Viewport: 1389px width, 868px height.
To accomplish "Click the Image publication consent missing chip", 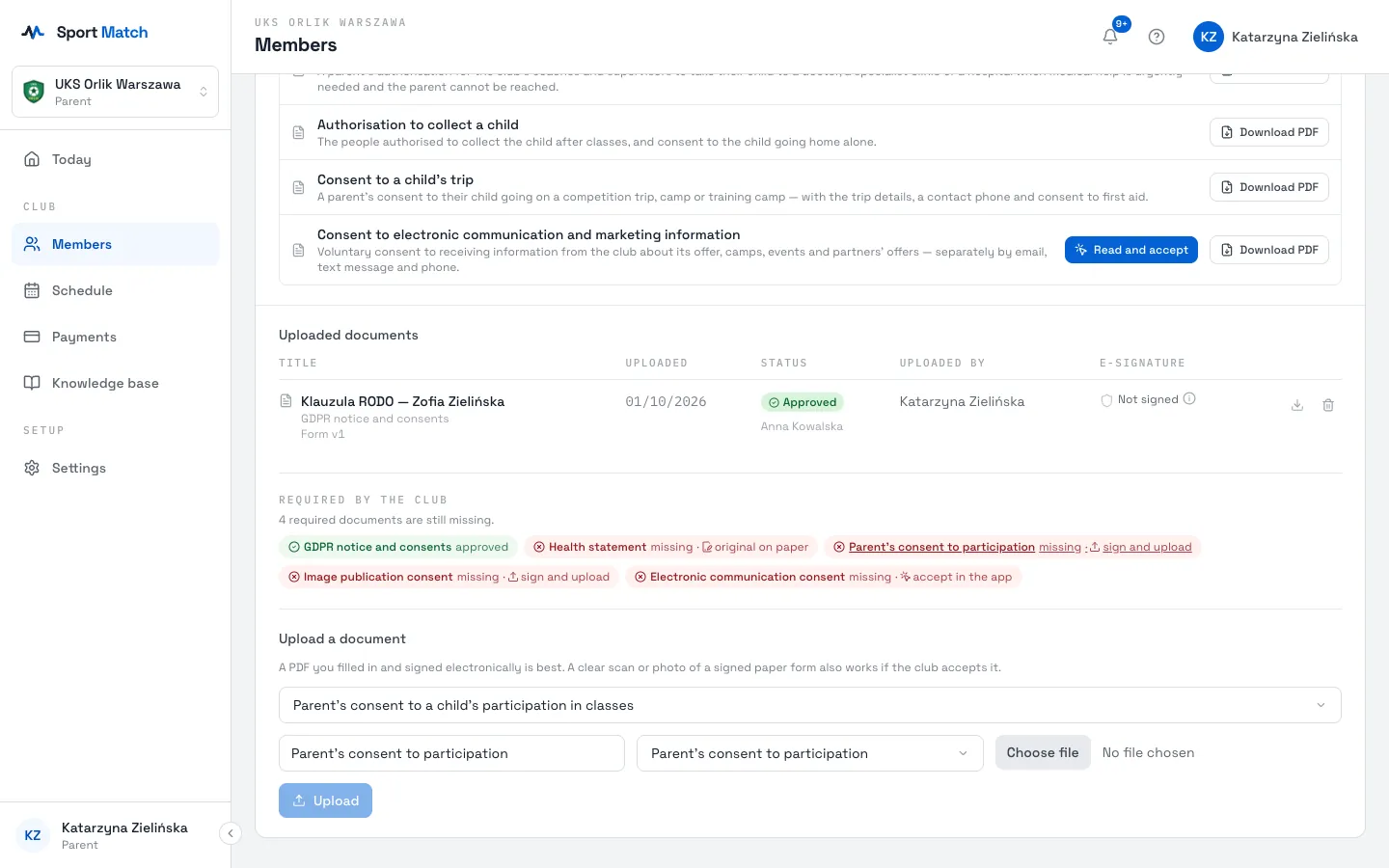I will coord(449,577).
